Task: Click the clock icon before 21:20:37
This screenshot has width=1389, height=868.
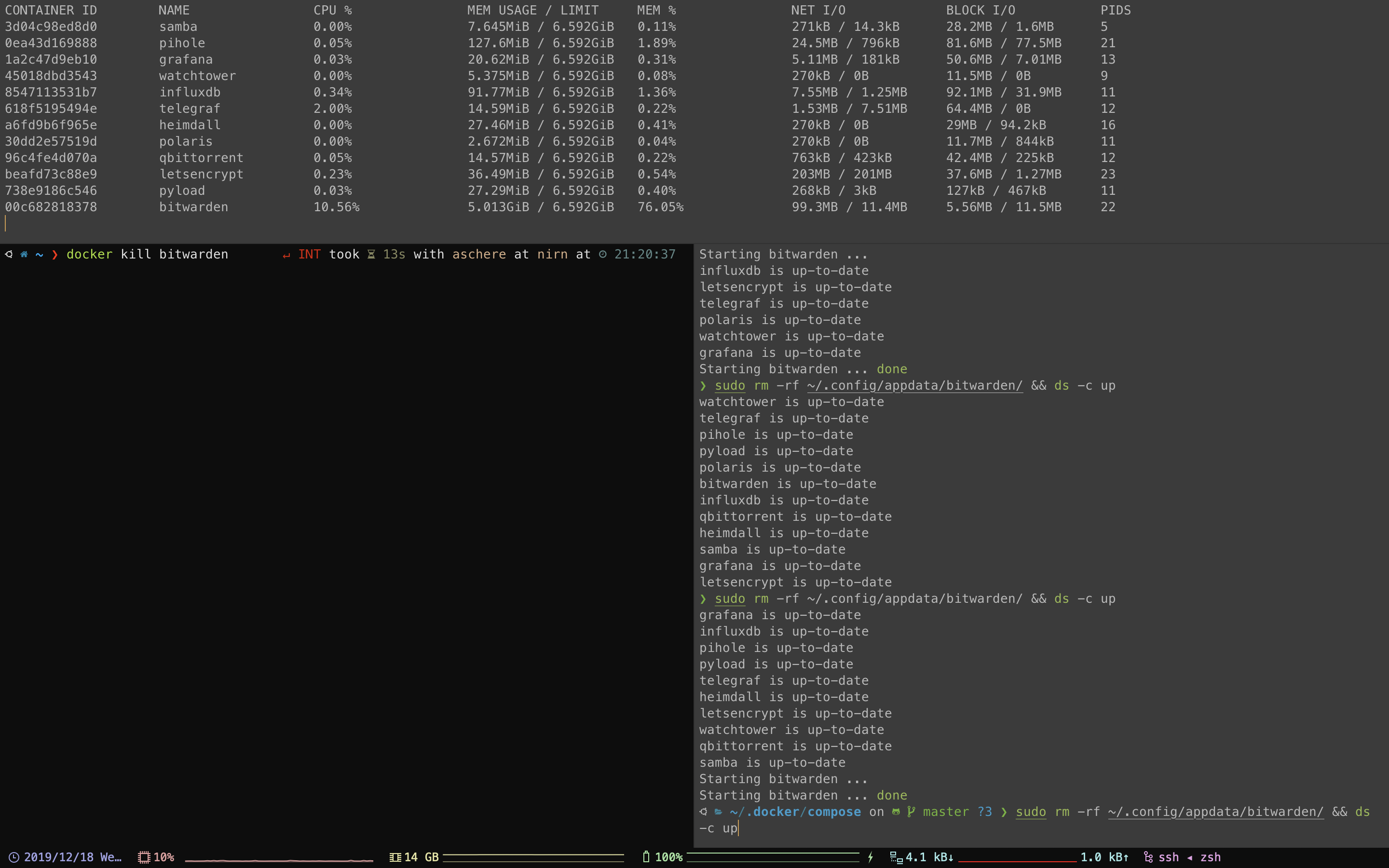Action: [603, 254]
